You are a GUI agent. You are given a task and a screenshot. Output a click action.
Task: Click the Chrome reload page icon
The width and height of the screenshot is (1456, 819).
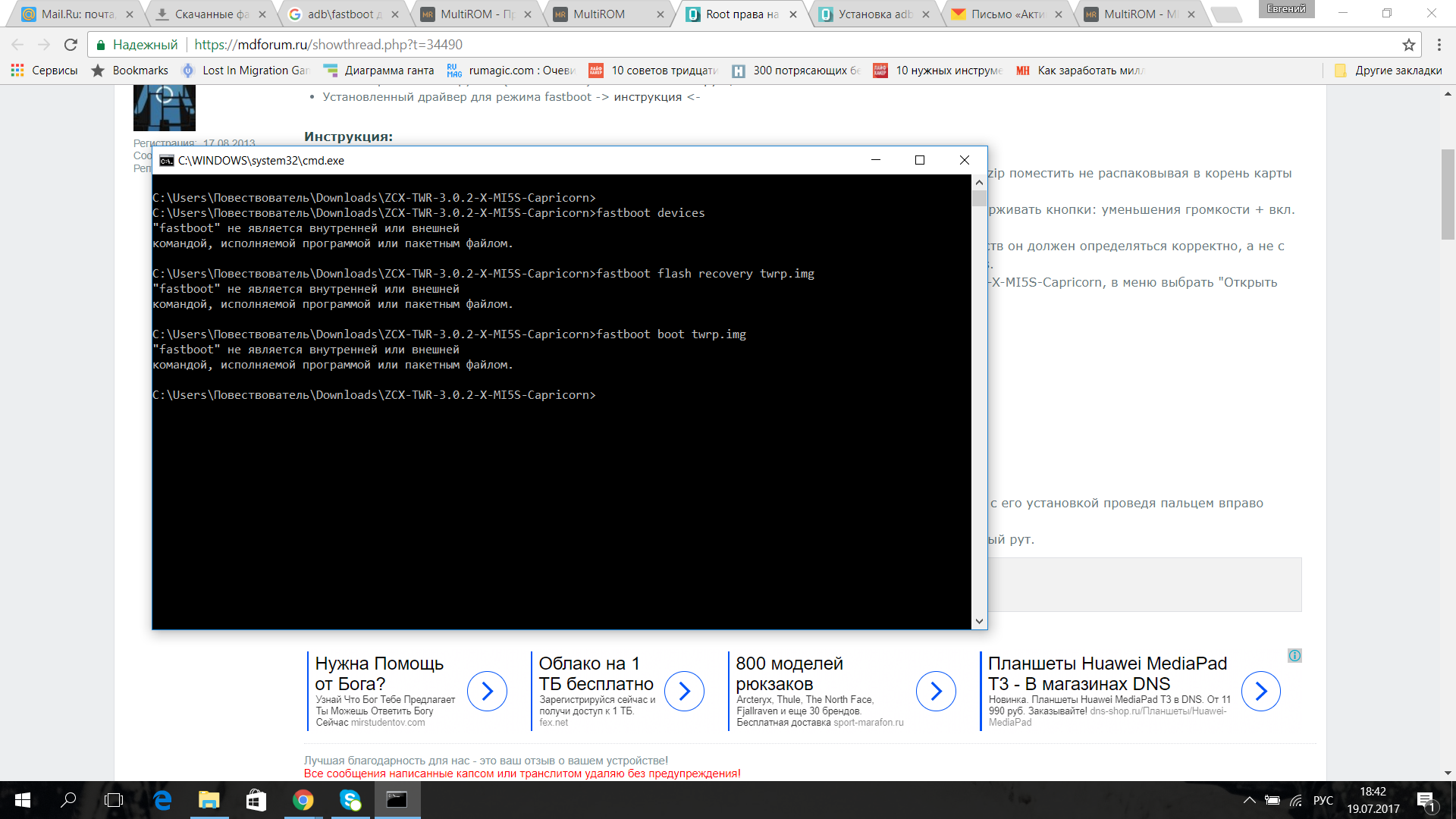point(71,45)
